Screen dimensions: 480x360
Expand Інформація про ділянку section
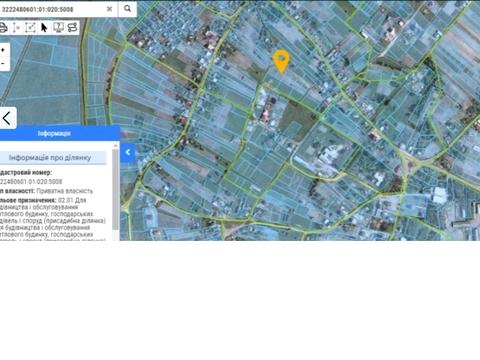(50, 158)
